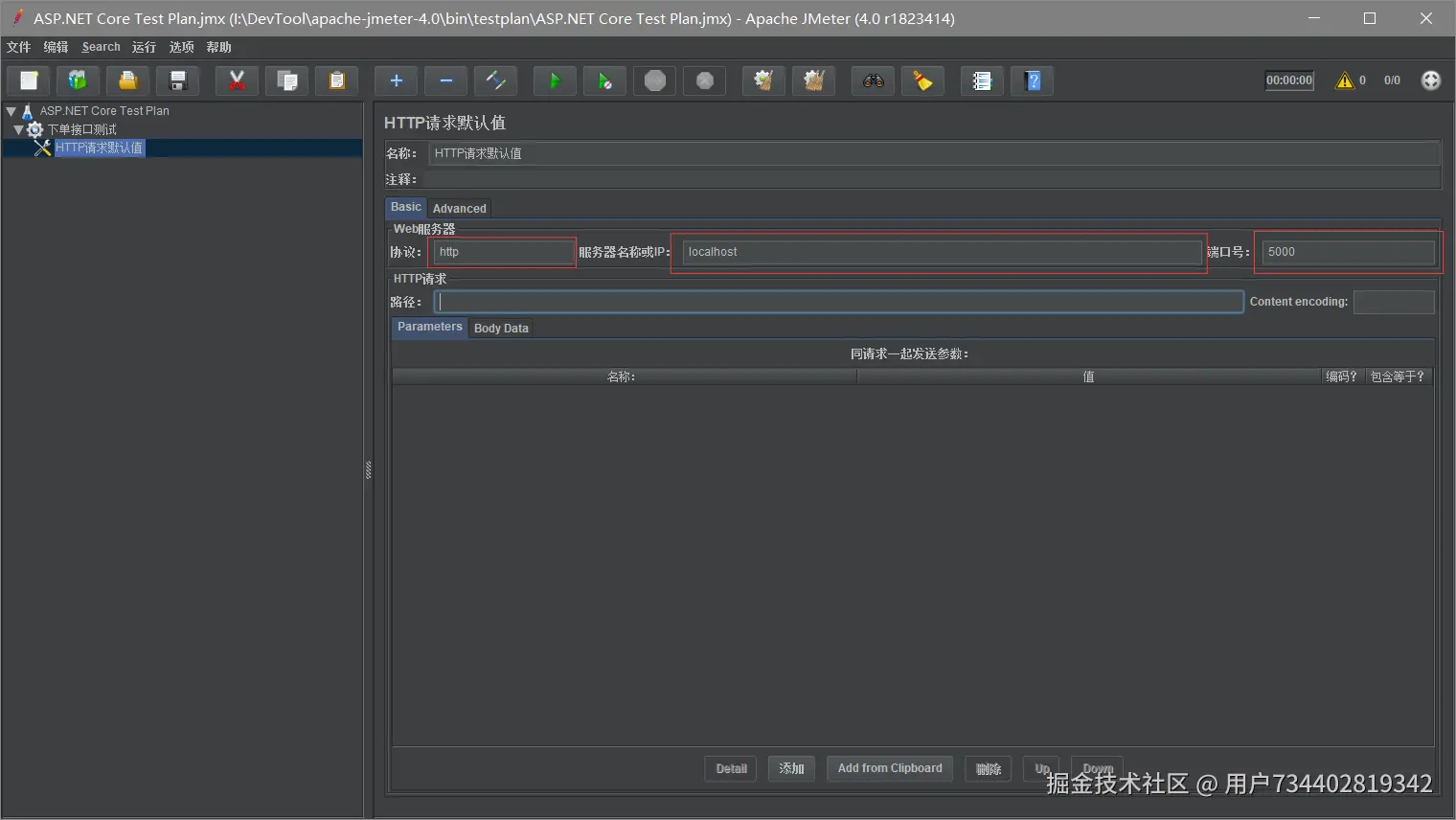Click the Clear results broom icon
Image resolution: width=1456 pixels, height=820 pixels.
[763, 81]
